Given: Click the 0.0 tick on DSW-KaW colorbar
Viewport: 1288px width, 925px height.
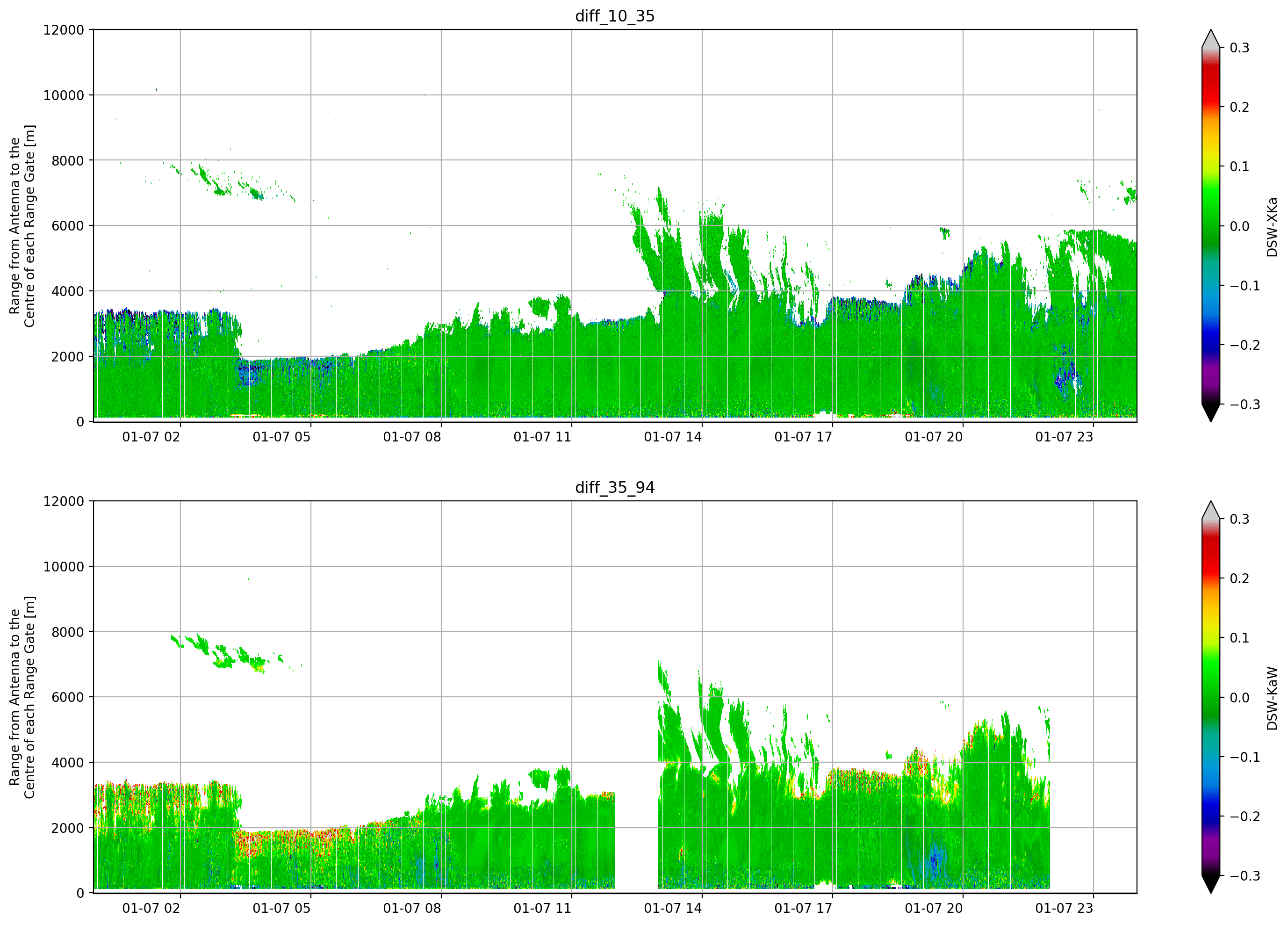Looking at the screenshot, I should 1240,698.
